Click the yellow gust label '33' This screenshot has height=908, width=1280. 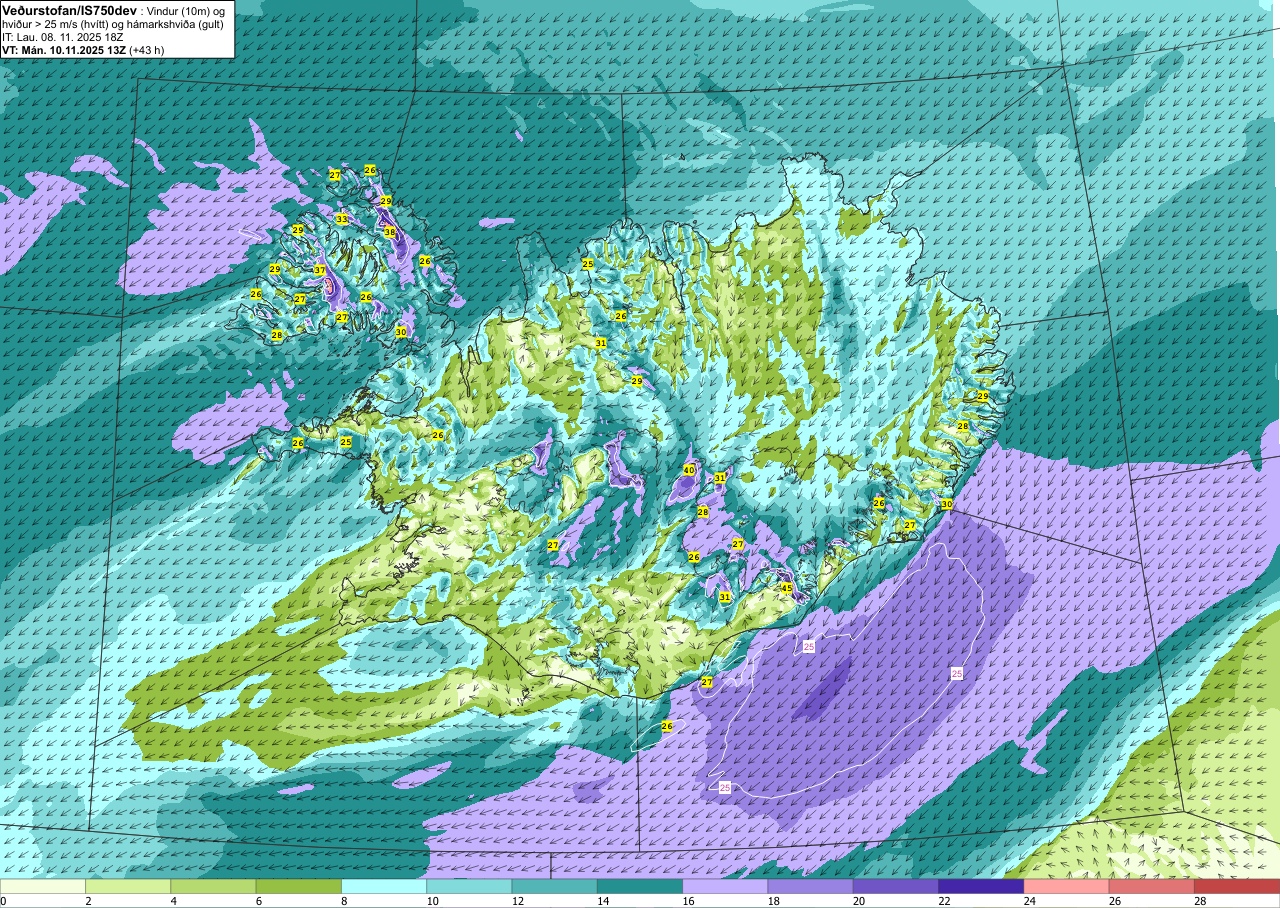point(342,219)
